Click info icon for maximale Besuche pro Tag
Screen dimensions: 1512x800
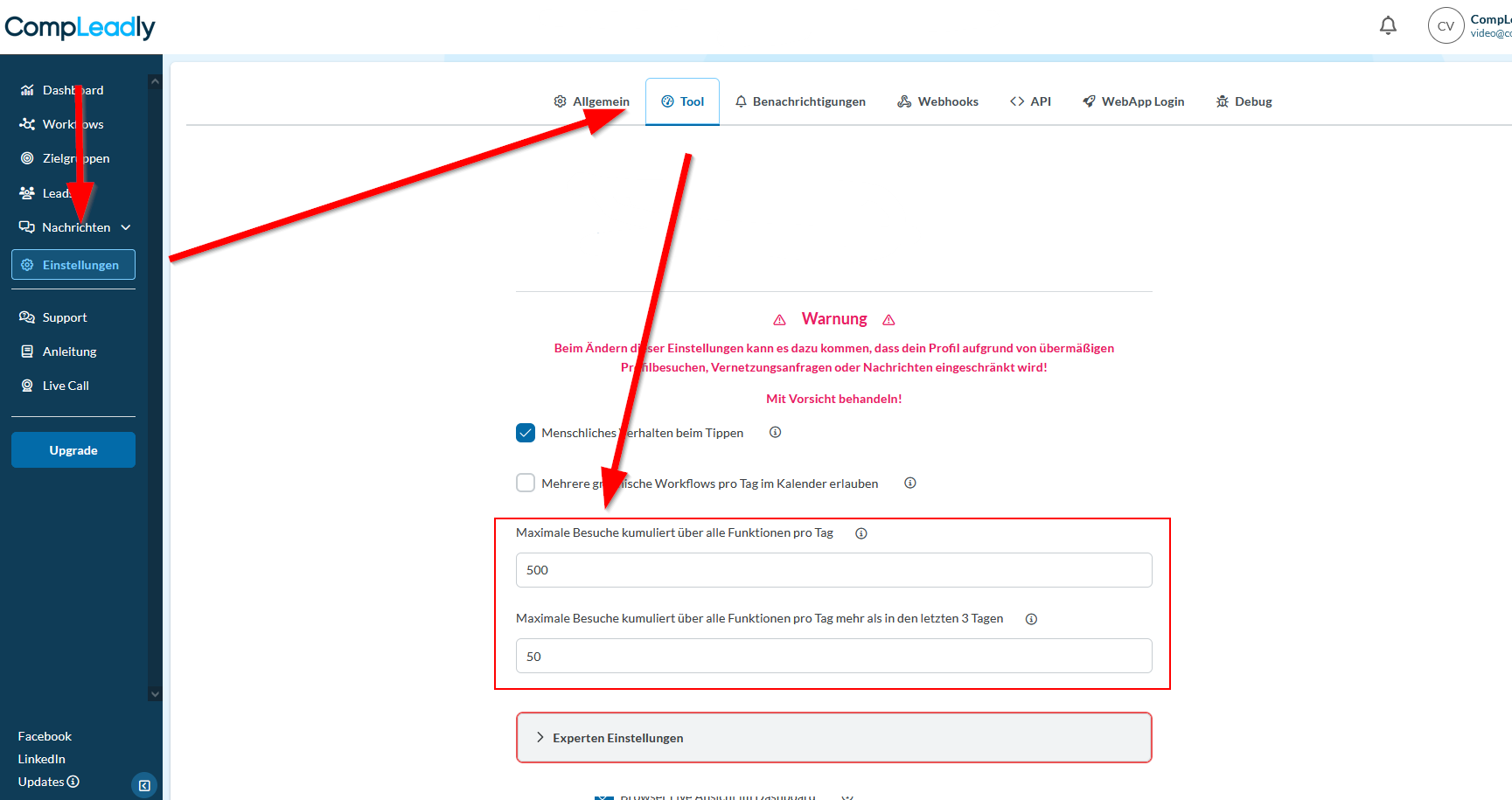coord(861,533)
